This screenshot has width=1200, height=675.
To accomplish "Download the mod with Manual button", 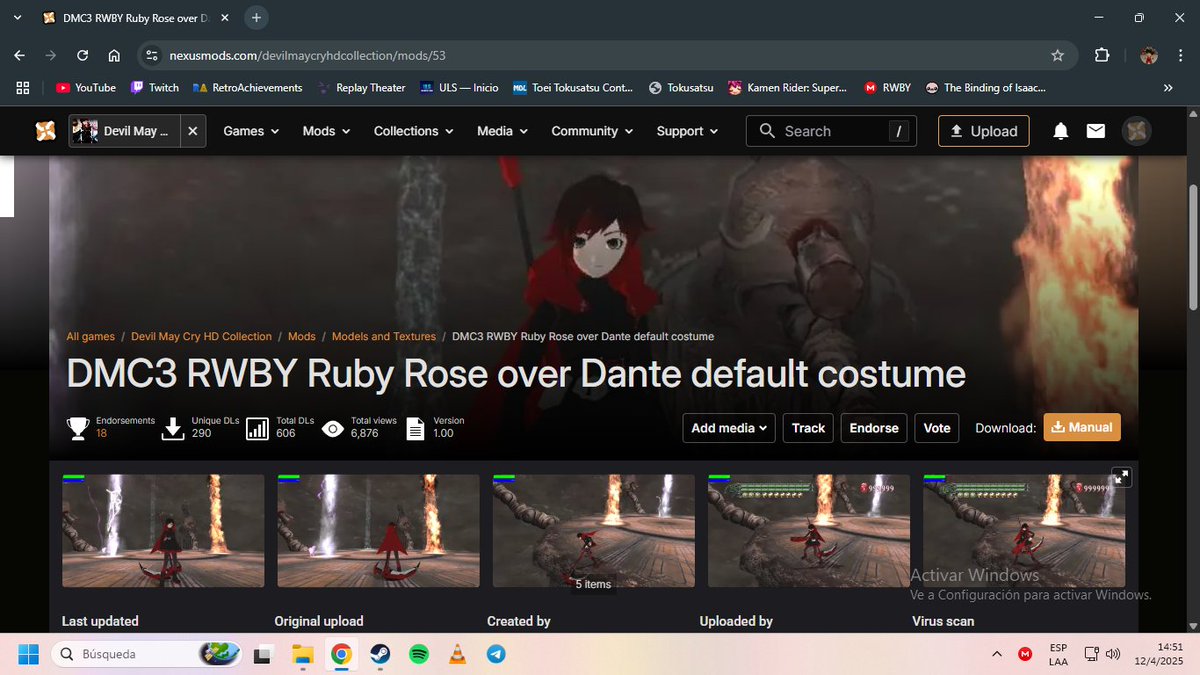I will (x=1082, y=427).
